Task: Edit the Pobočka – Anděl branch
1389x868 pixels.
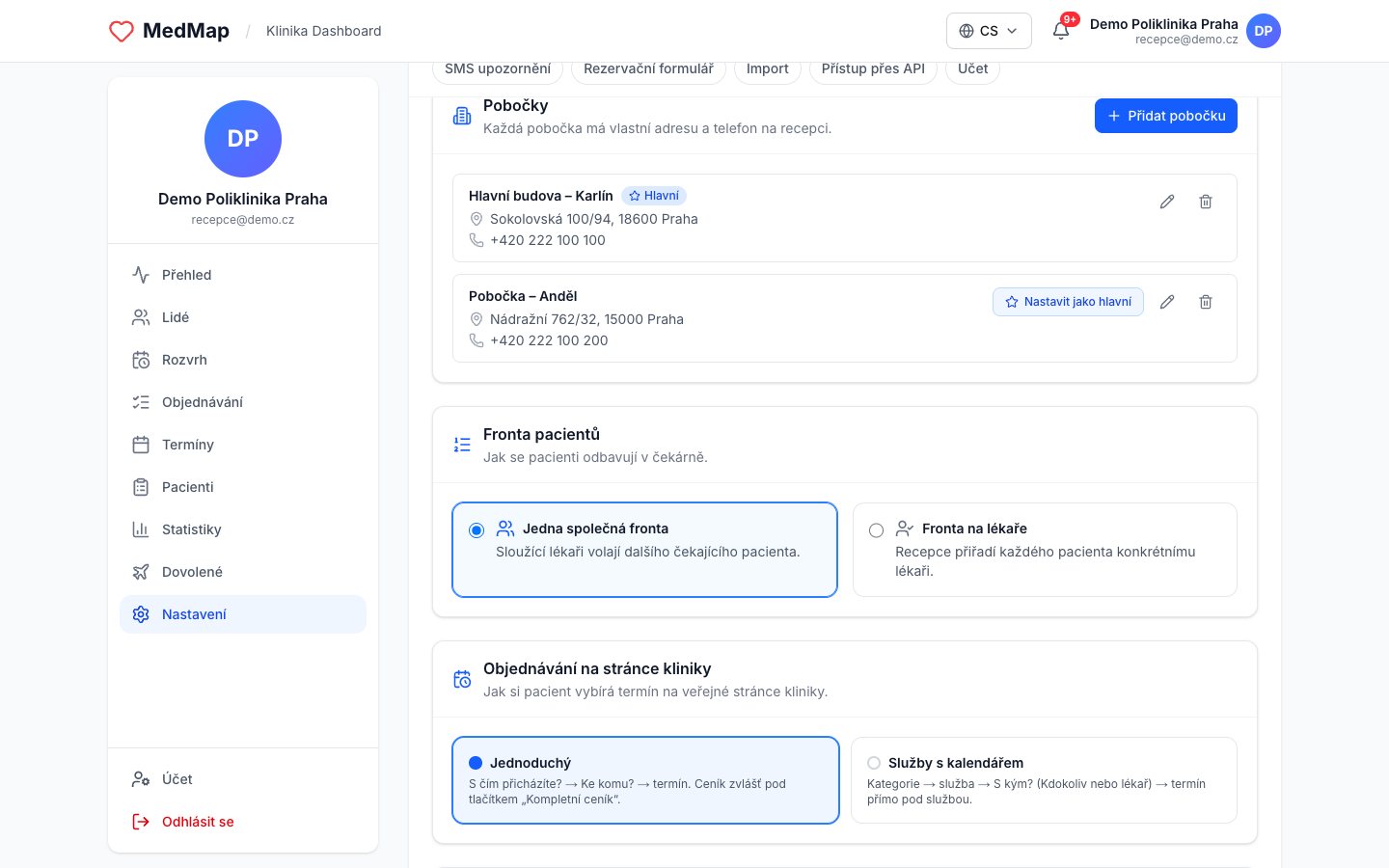Action: pyautogui.click(x=1167, y=302)
